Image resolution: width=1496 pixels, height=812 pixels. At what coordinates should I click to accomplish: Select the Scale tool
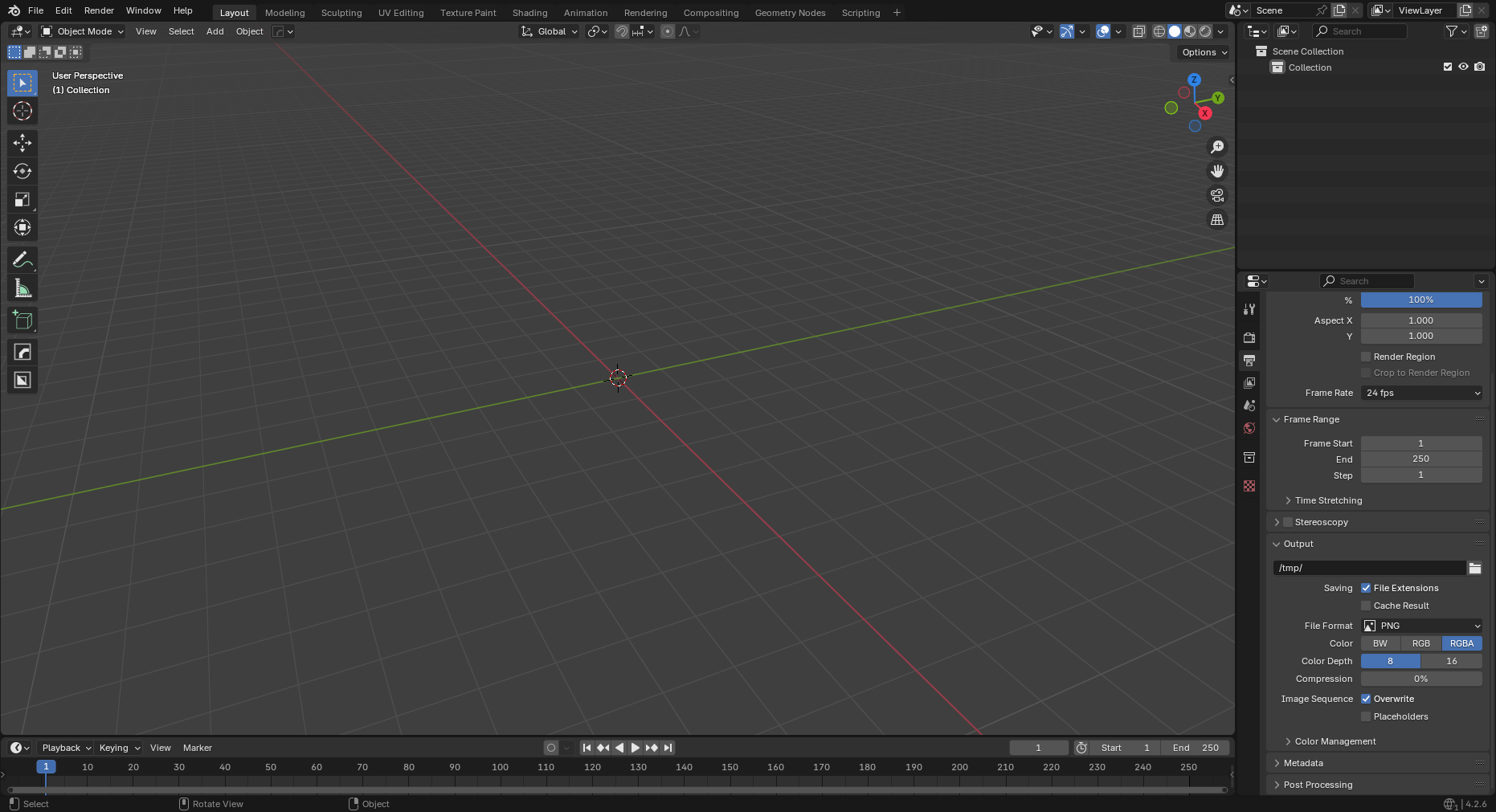22,199
